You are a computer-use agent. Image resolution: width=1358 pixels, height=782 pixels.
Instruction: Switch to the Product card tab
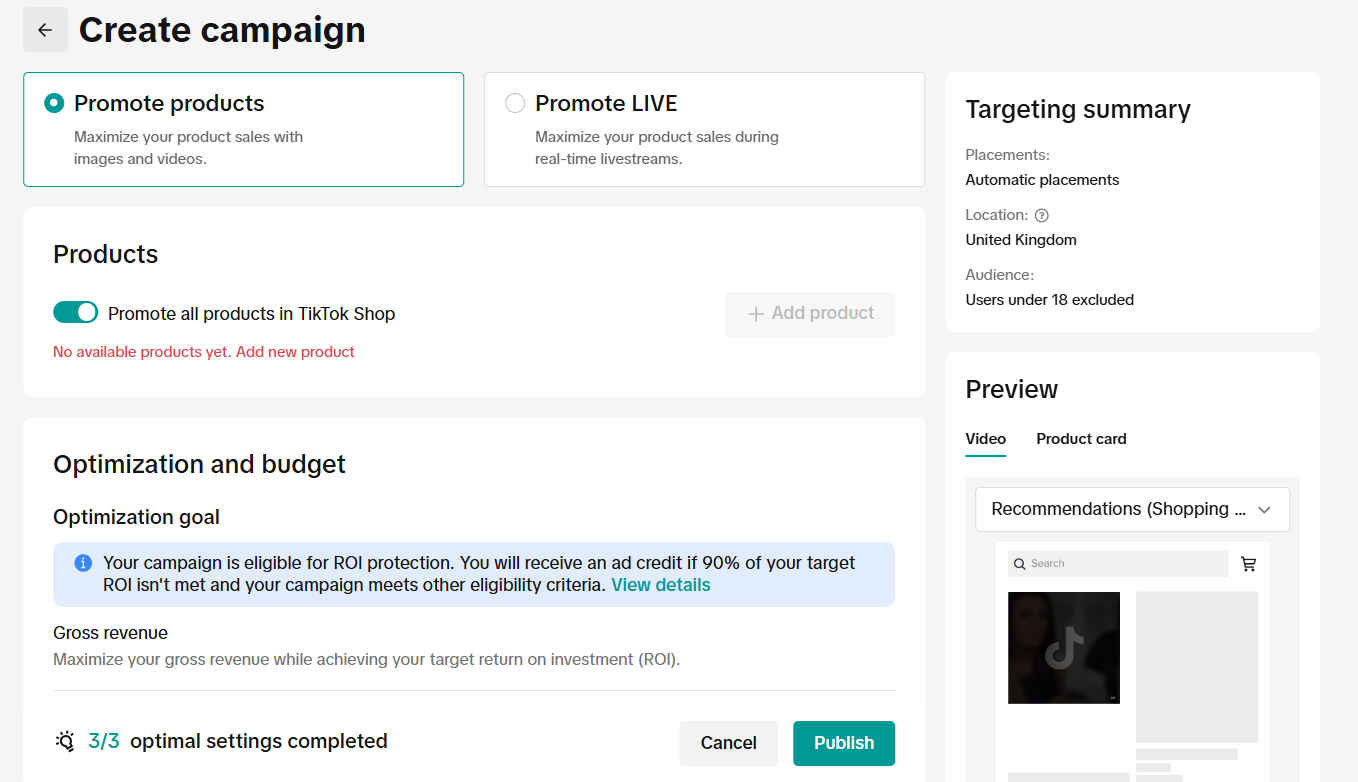[1081, 439]
